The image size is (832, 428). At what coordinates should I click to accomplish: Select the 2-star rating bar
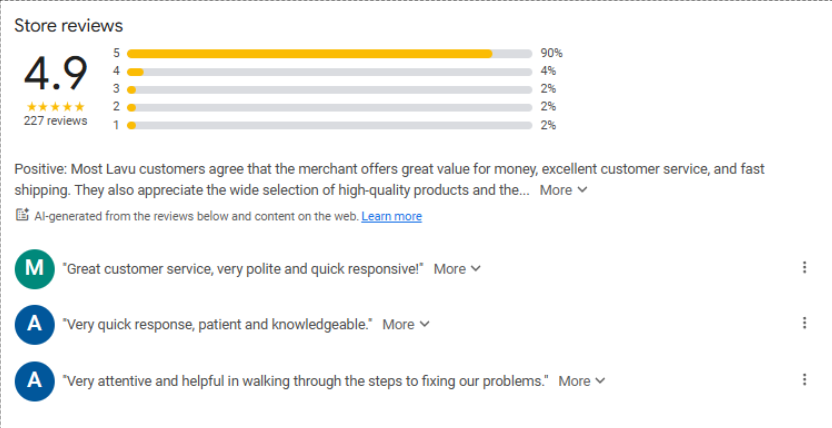pos(330,107)
